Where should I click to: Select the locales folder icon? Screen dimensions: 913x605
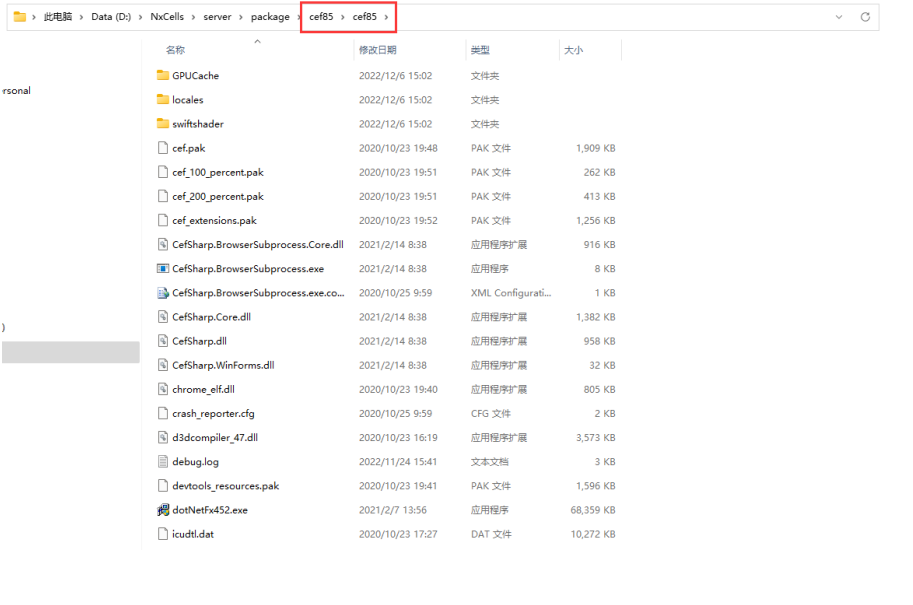coord(163,100)
